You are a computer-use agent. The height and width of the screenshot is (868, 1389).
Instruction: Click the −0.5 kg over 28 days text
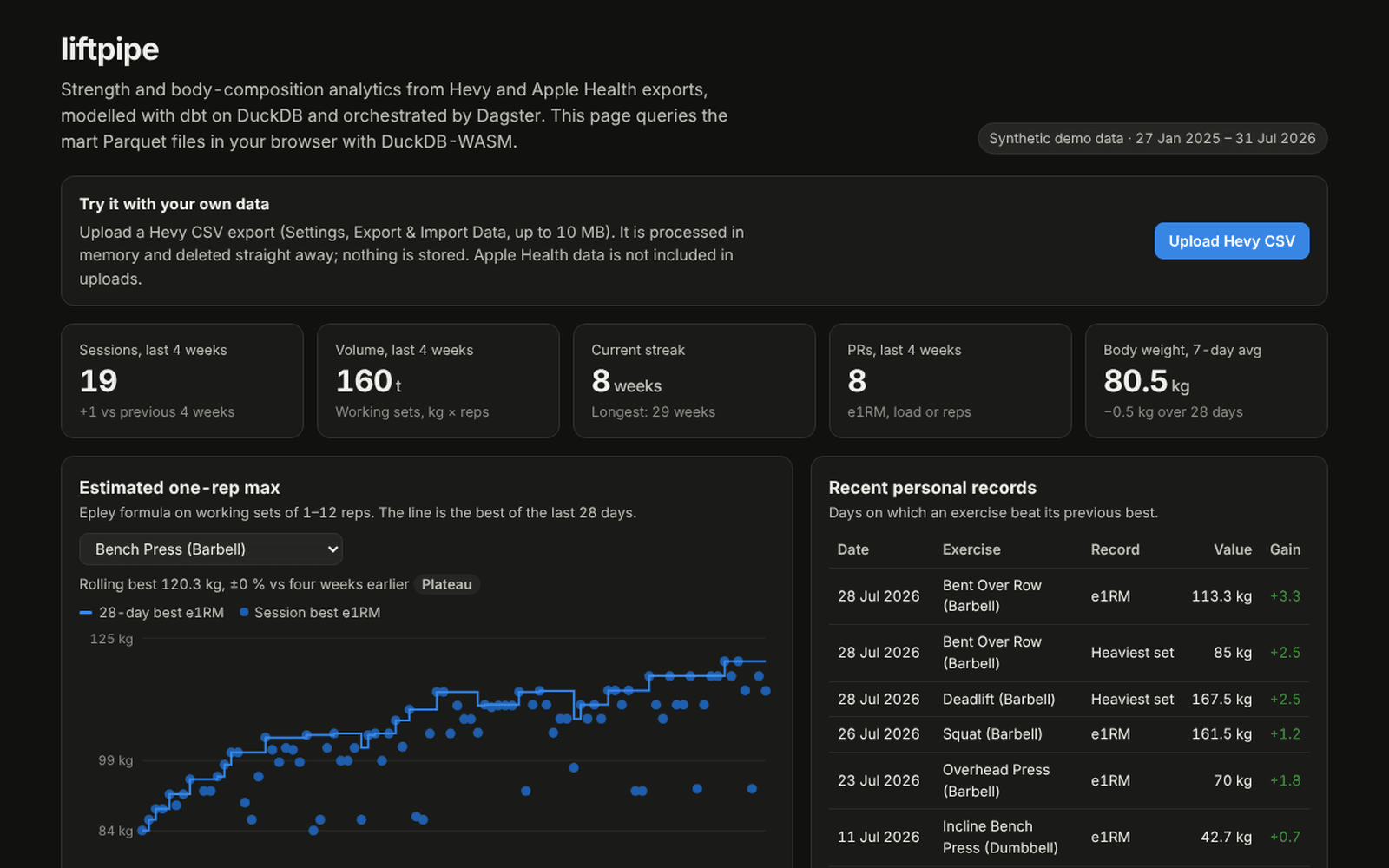1174,412
